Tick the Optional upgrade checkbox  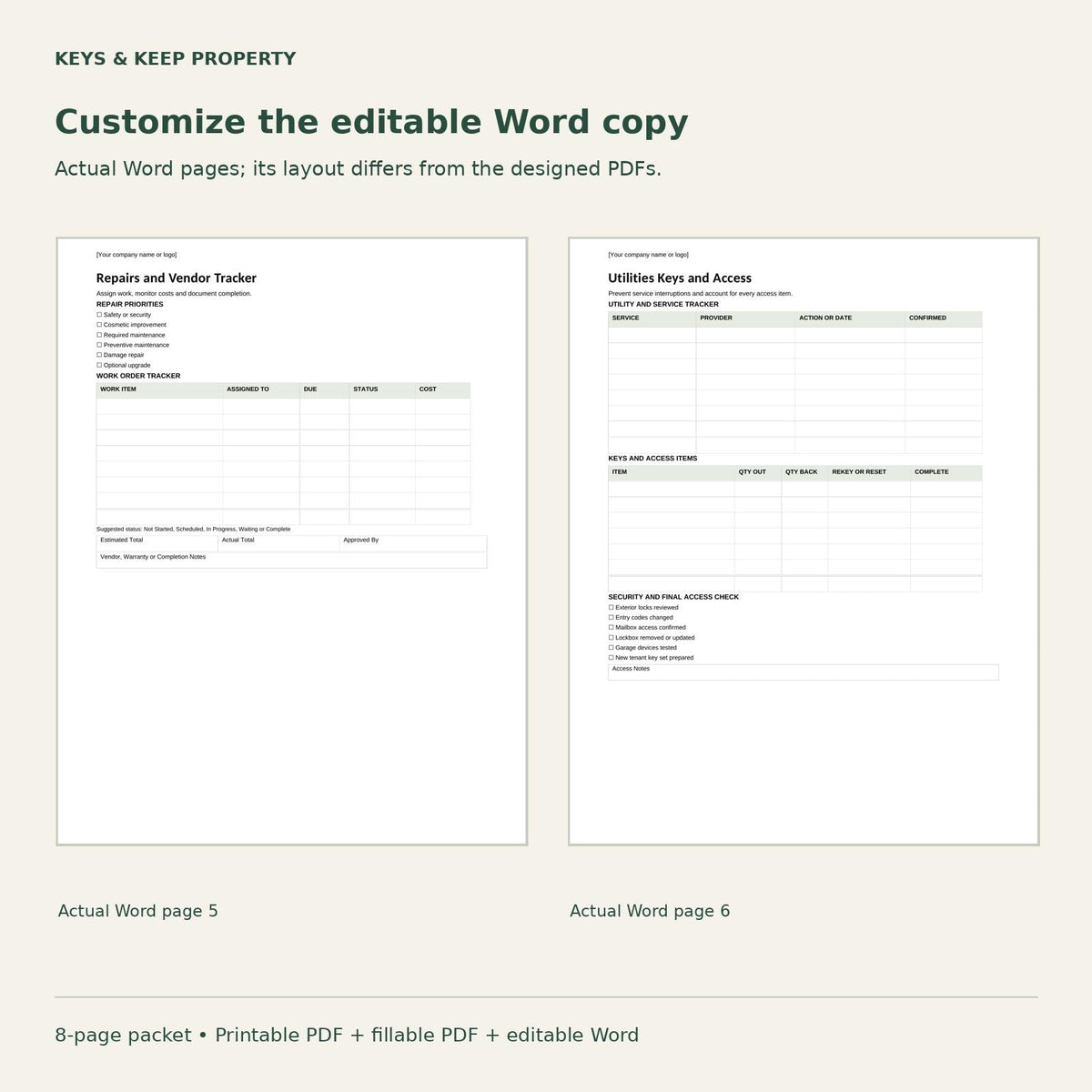(99, 365)
